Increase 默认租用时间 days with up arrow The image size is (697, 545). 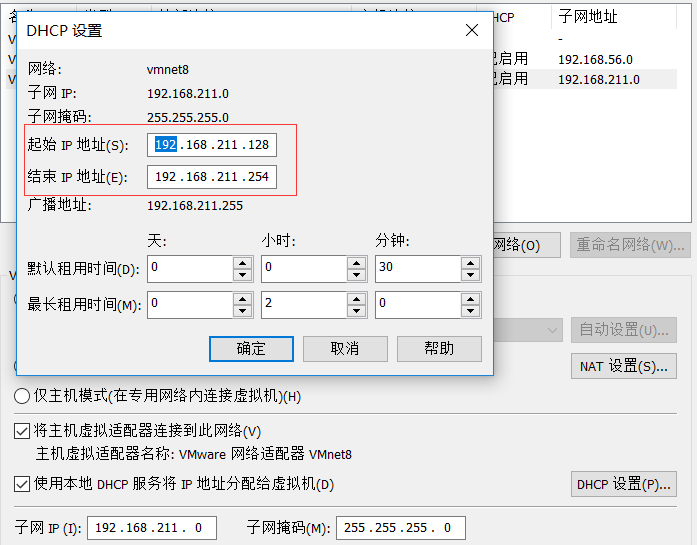pos(243,263)
